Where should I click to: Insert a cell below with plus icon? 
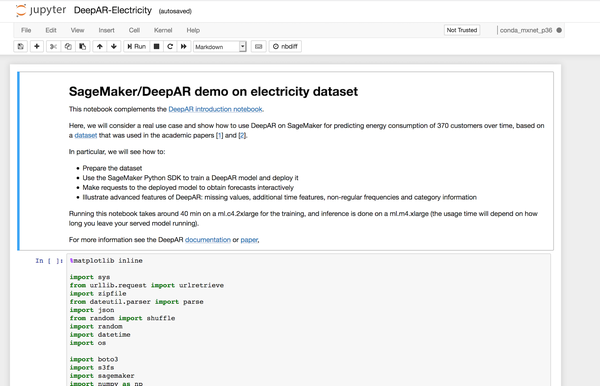[x=37, y=46]
